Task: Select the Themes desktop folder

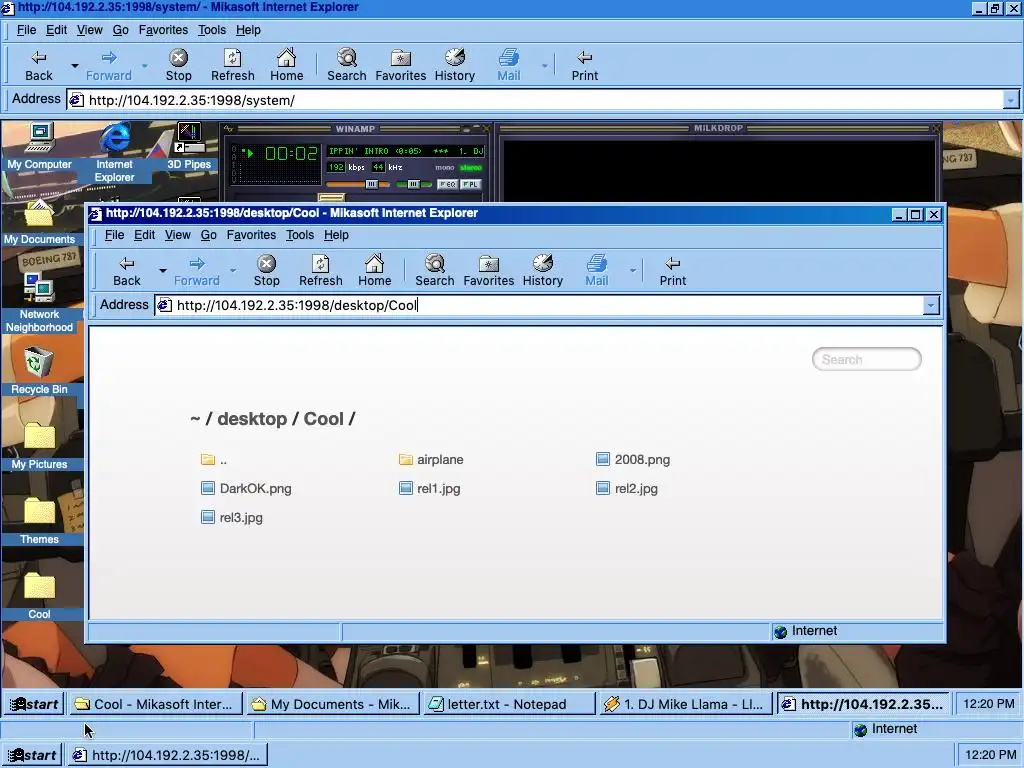Action: coord(39,521)
